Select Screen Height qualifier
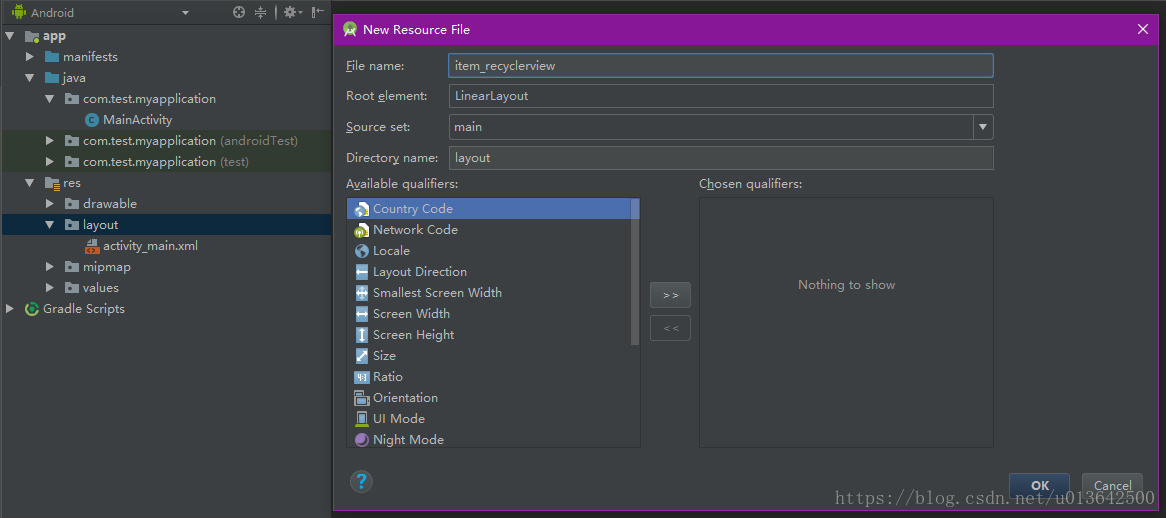The height and width of the screenshot is (518, 1166). 489,334
